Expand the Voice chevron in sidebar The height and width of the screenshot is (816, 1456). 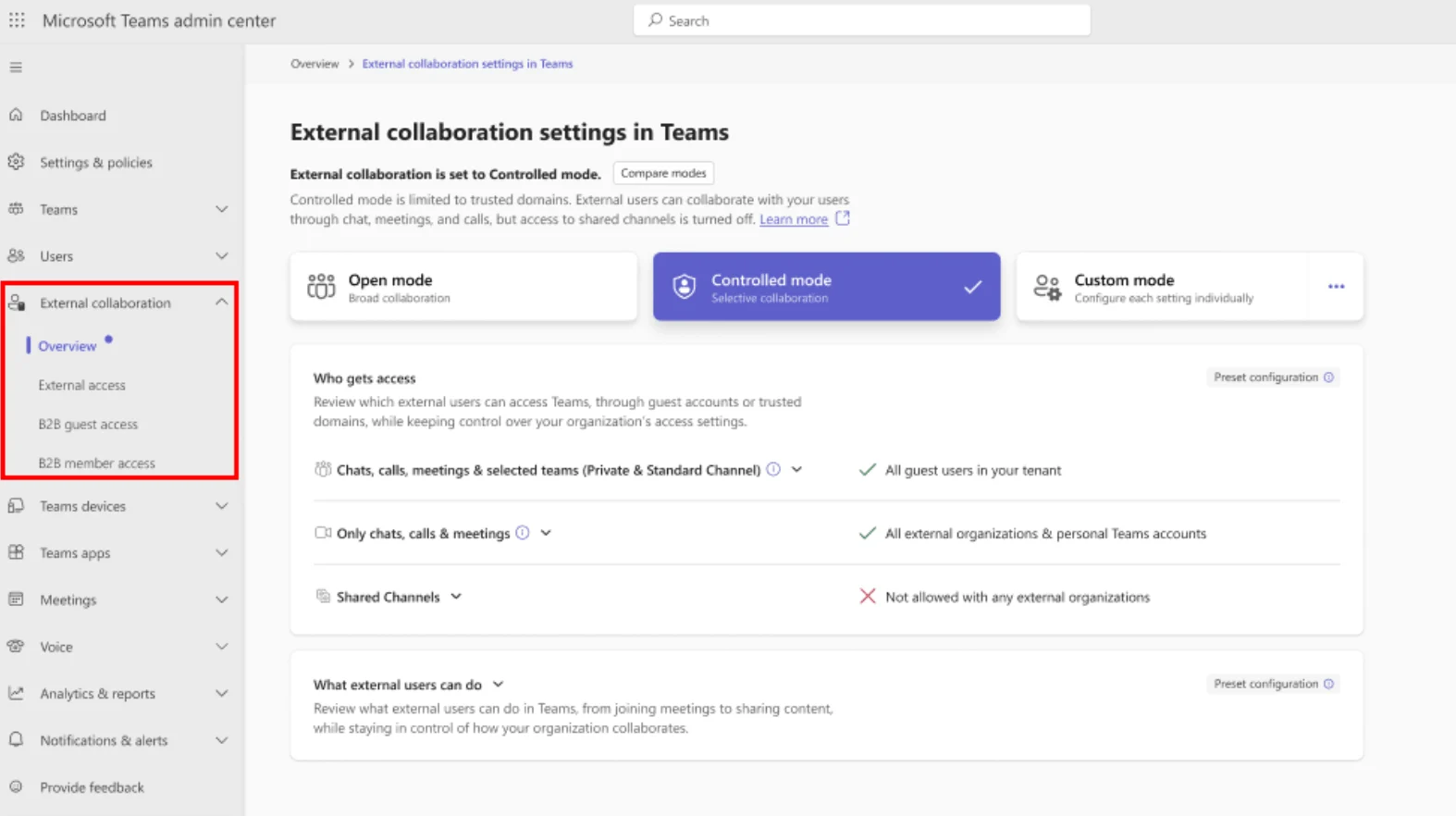222,647
